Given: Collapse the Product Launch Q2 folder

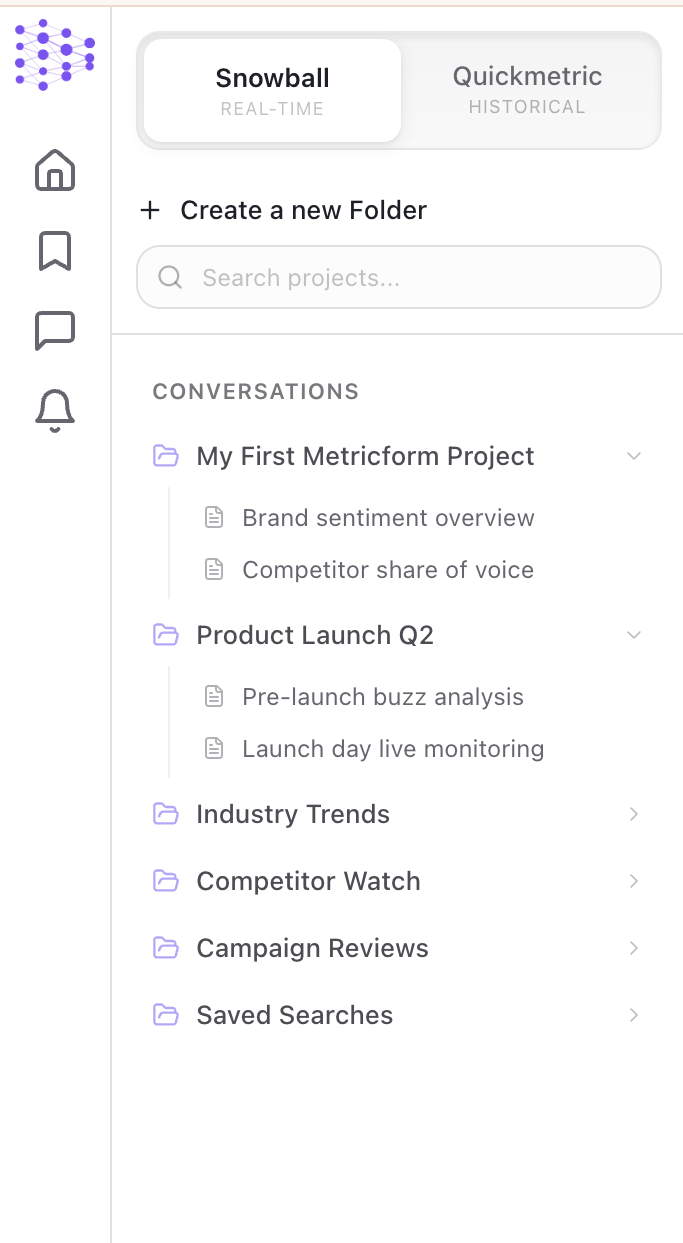Looking at the screenshot, I should click(634, 635).
